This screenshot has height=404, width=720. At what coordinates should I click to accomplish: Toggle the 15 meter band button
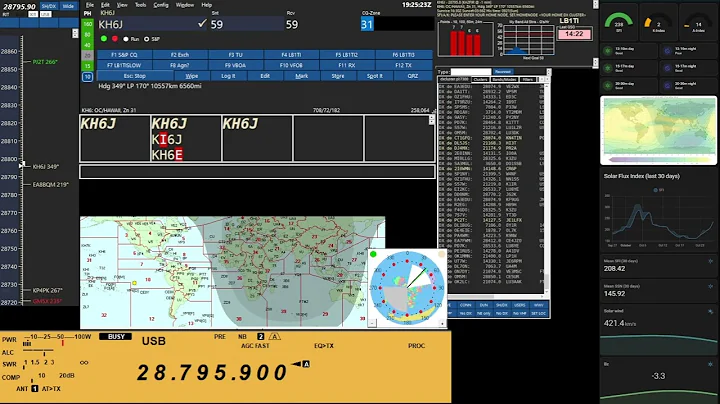pos(87,66)
